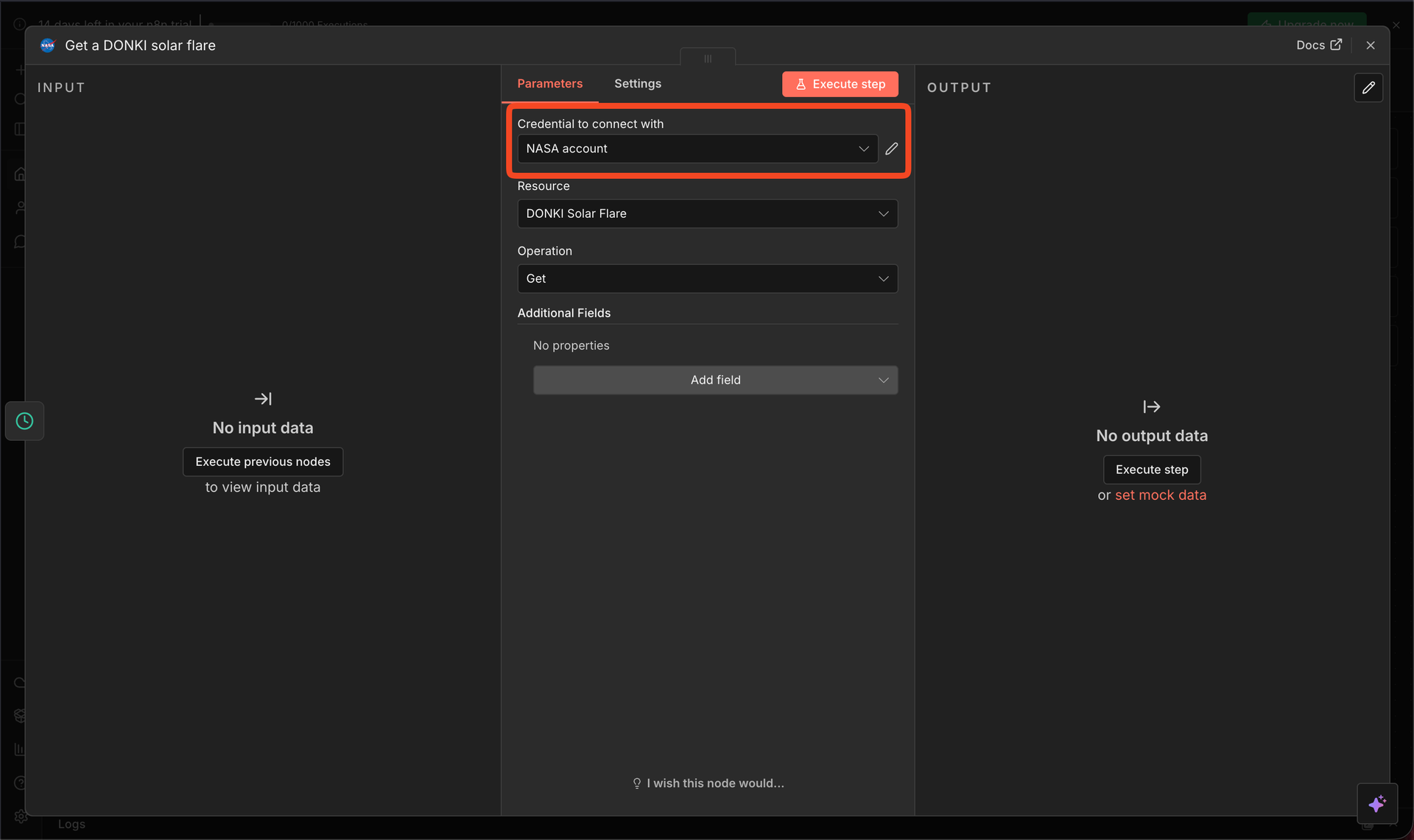Image resolution: width=1414 pixels, height=840 pixels.
Task: Switch to the Settings tab
Action: point(638,84)
